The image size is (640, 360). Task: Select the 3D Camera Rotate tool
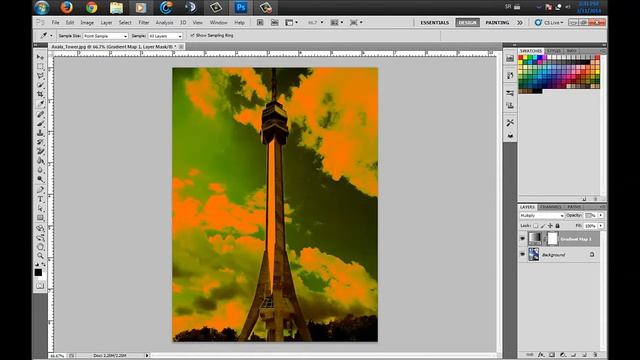coord(40,237)
